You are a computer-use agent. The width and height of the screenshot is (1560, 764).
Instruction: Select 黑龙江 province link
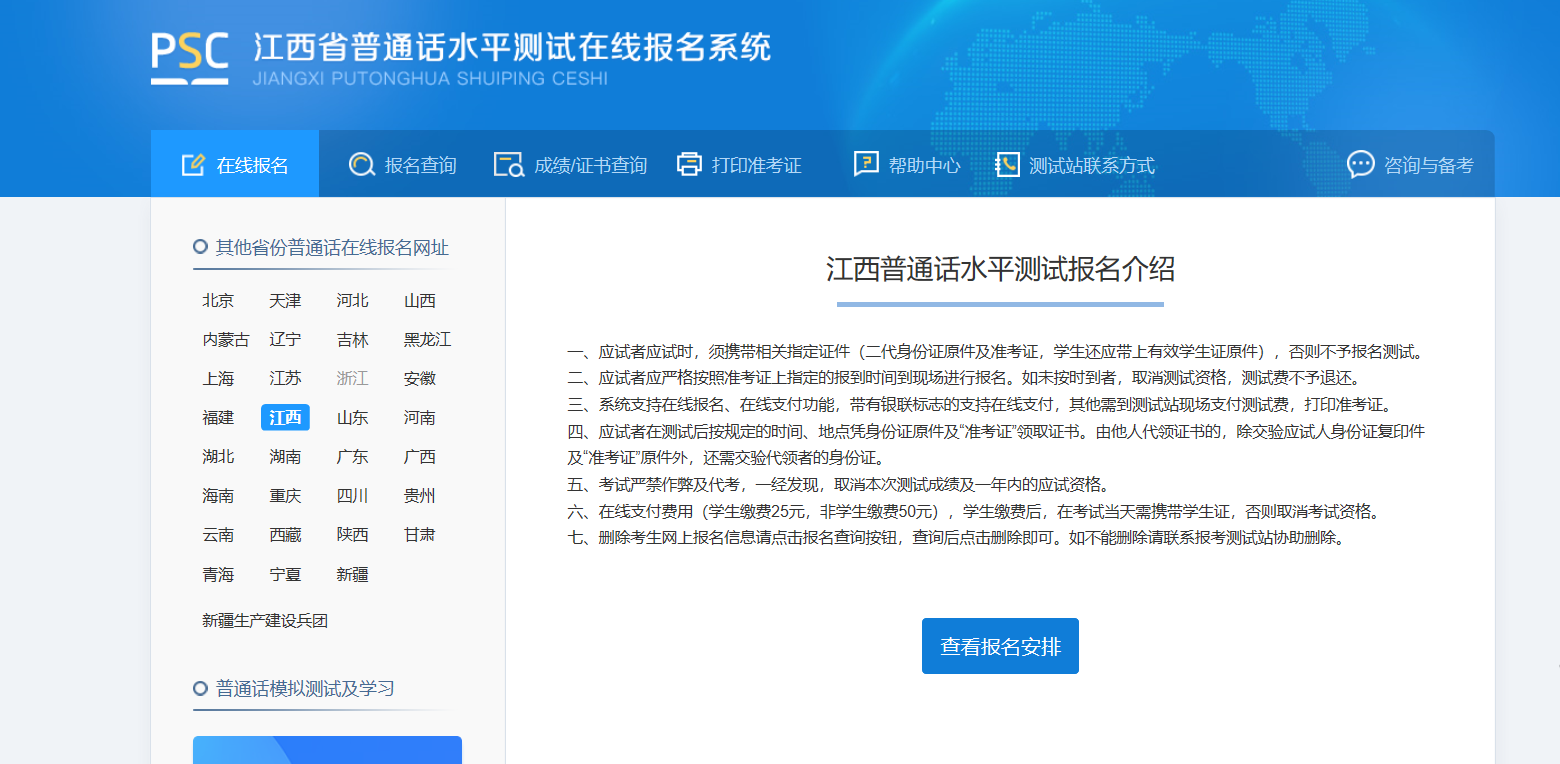point(427,340)
